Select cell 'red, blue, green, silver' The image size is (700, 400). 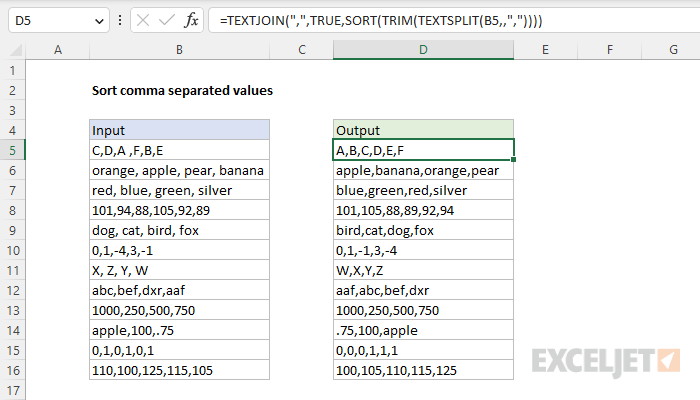tap(179, 190)
